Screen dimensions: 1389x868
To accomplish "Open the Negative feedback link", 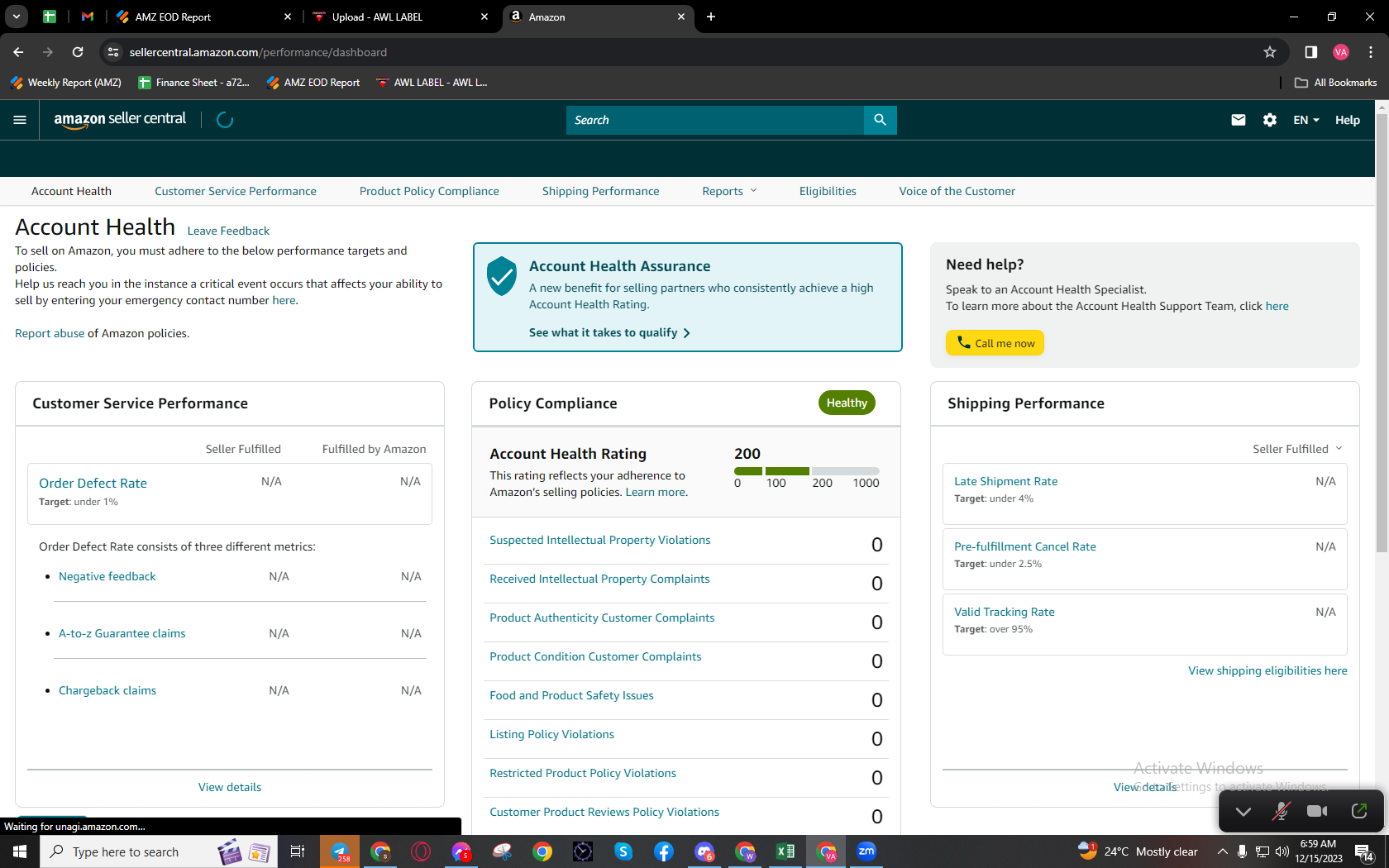I will [x=107, y=576].
